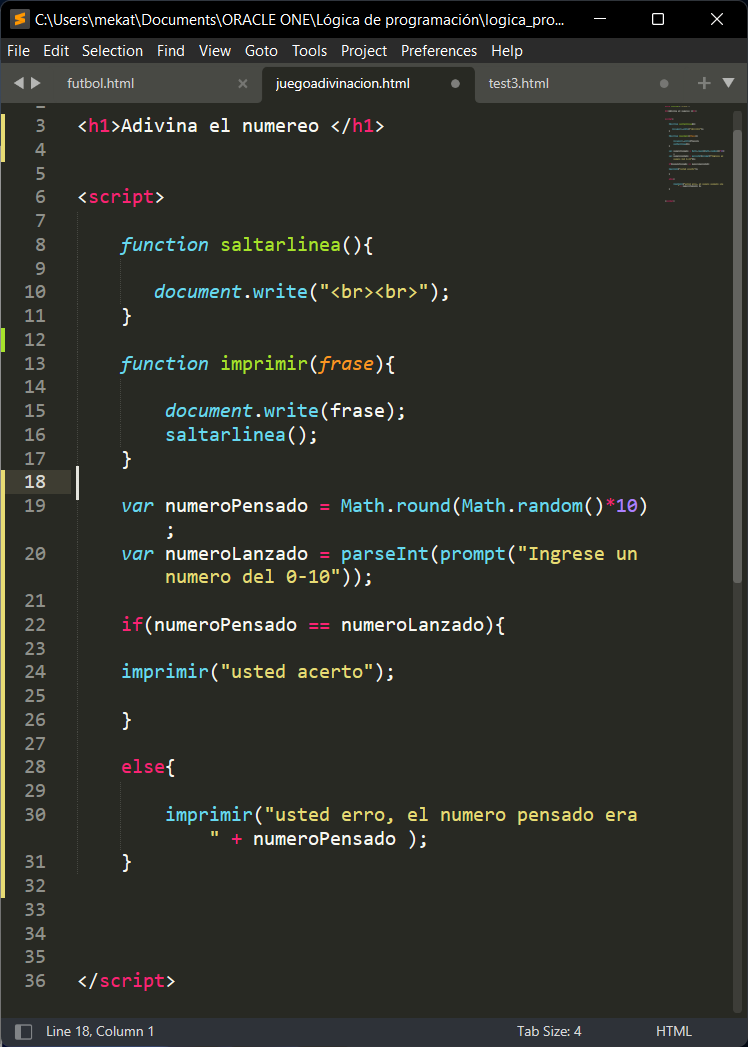
Task: Change Tab Size: 4 setting
Action: coord(549,1032)
